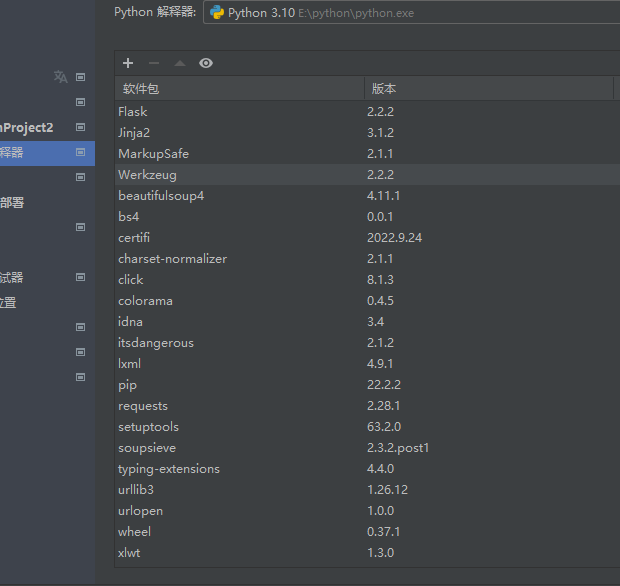Select the pip package row

click(367, 384)
